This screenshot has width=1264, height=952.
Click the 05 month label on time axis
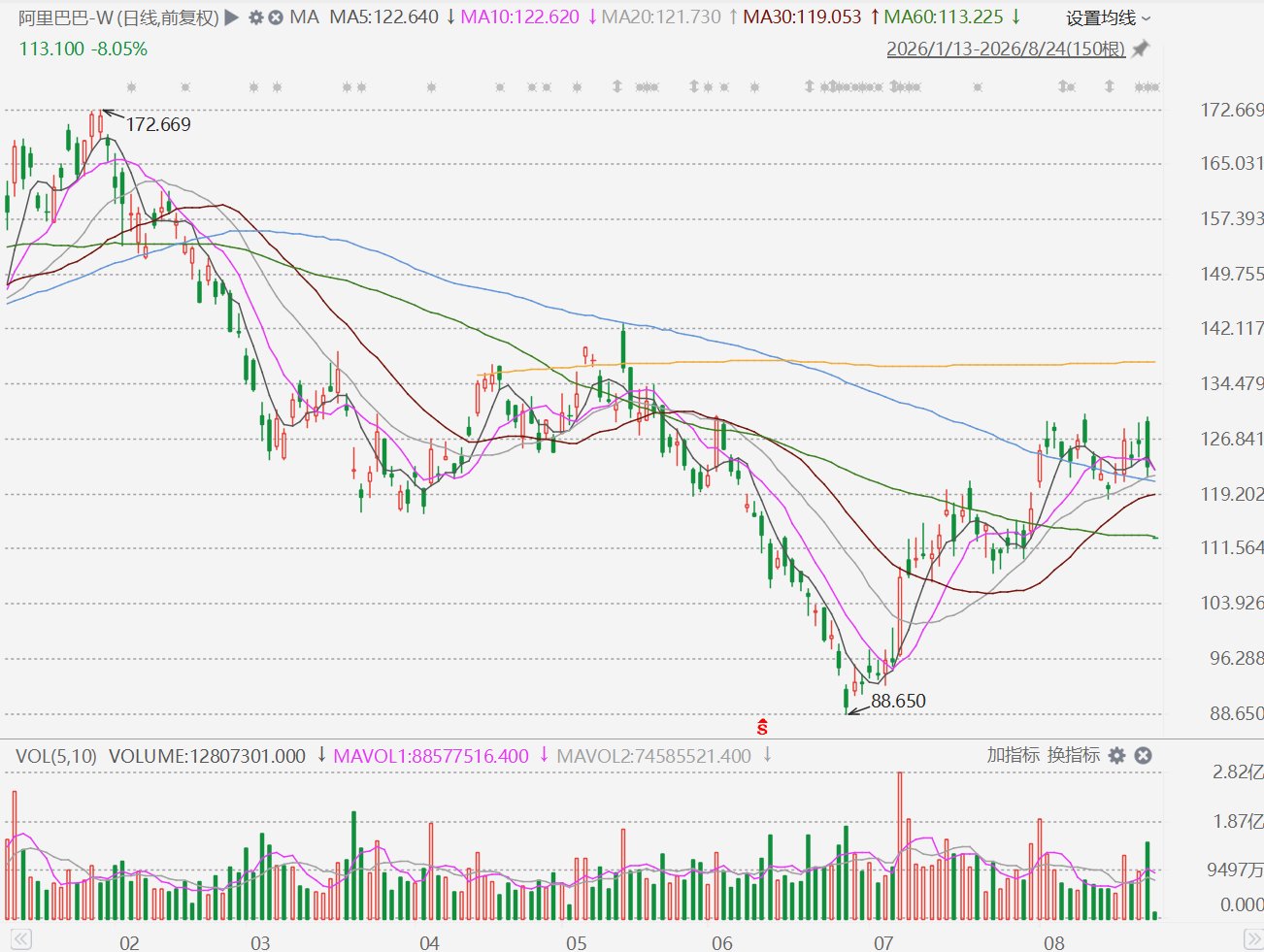click(x=577, y=943)
